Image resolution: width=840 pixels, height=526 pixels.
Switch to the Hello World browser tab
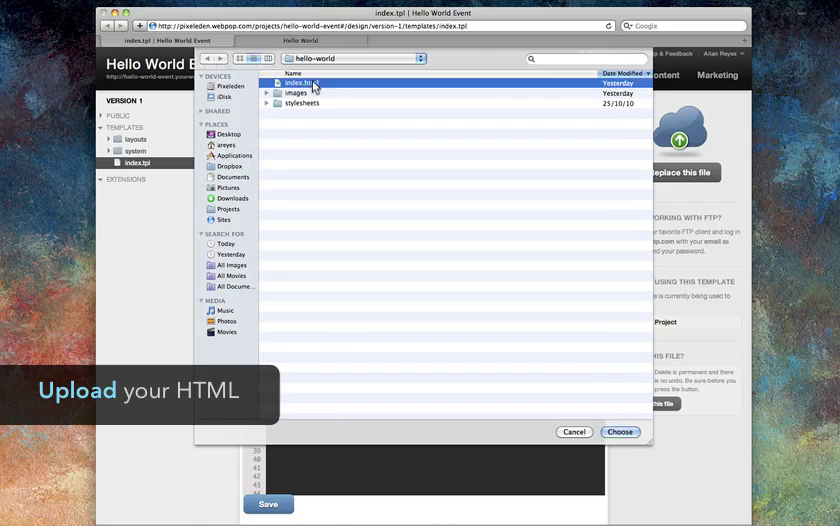coord(301,41)
